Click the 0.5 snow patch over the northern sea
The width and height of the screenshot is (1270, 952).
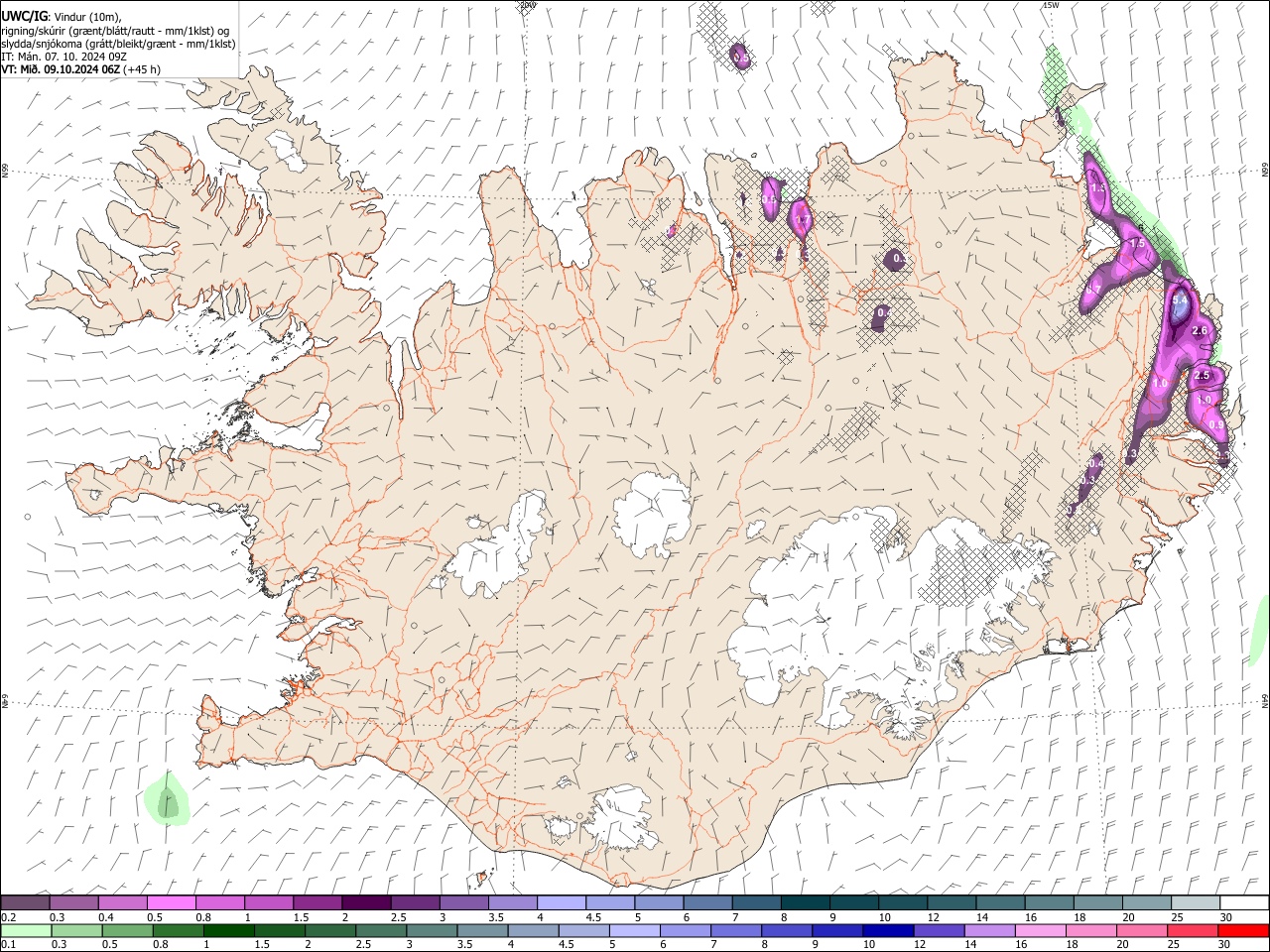point(740,58)
